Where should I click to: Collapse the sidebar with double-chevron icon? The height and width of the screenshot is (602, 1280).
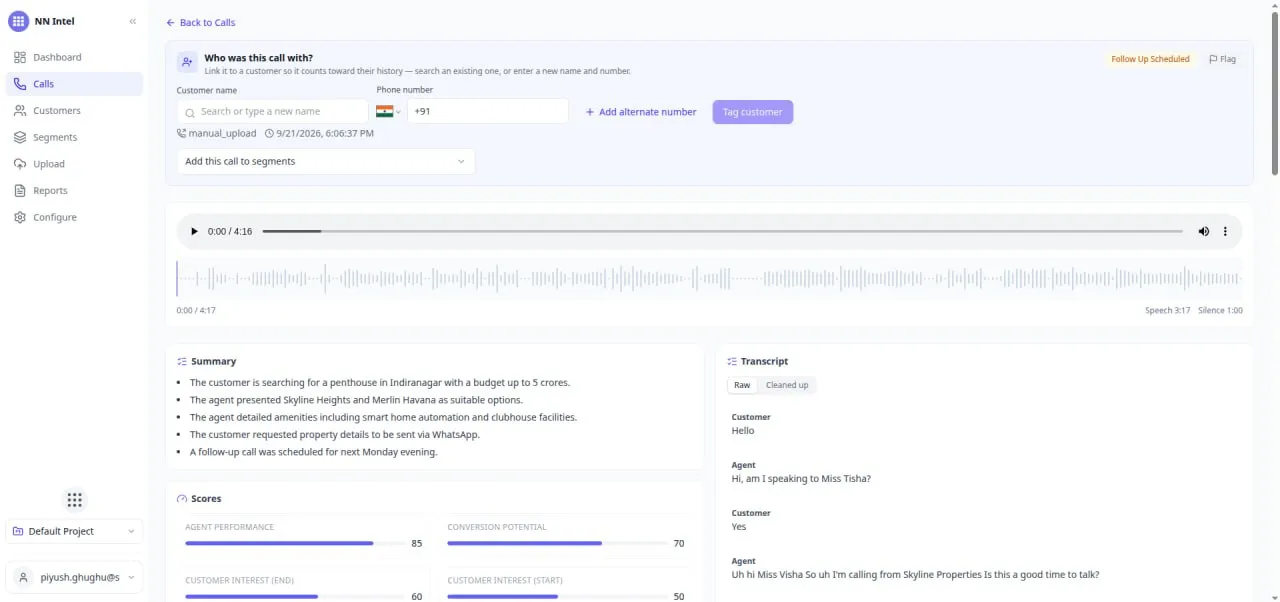tap(133, 21)
